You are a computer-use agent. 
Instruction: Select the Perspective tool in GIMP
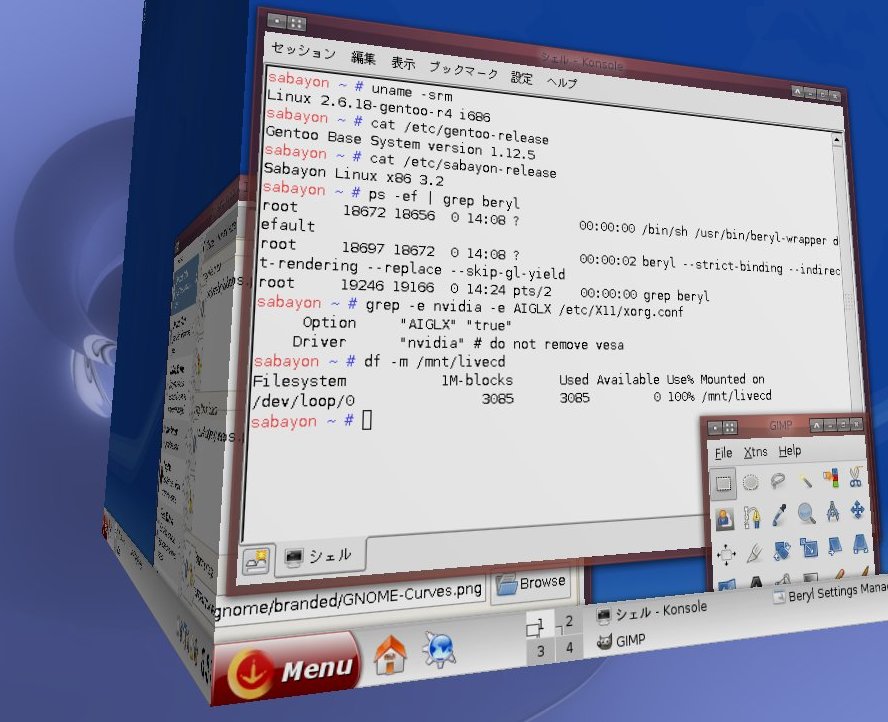click(860, 544)
